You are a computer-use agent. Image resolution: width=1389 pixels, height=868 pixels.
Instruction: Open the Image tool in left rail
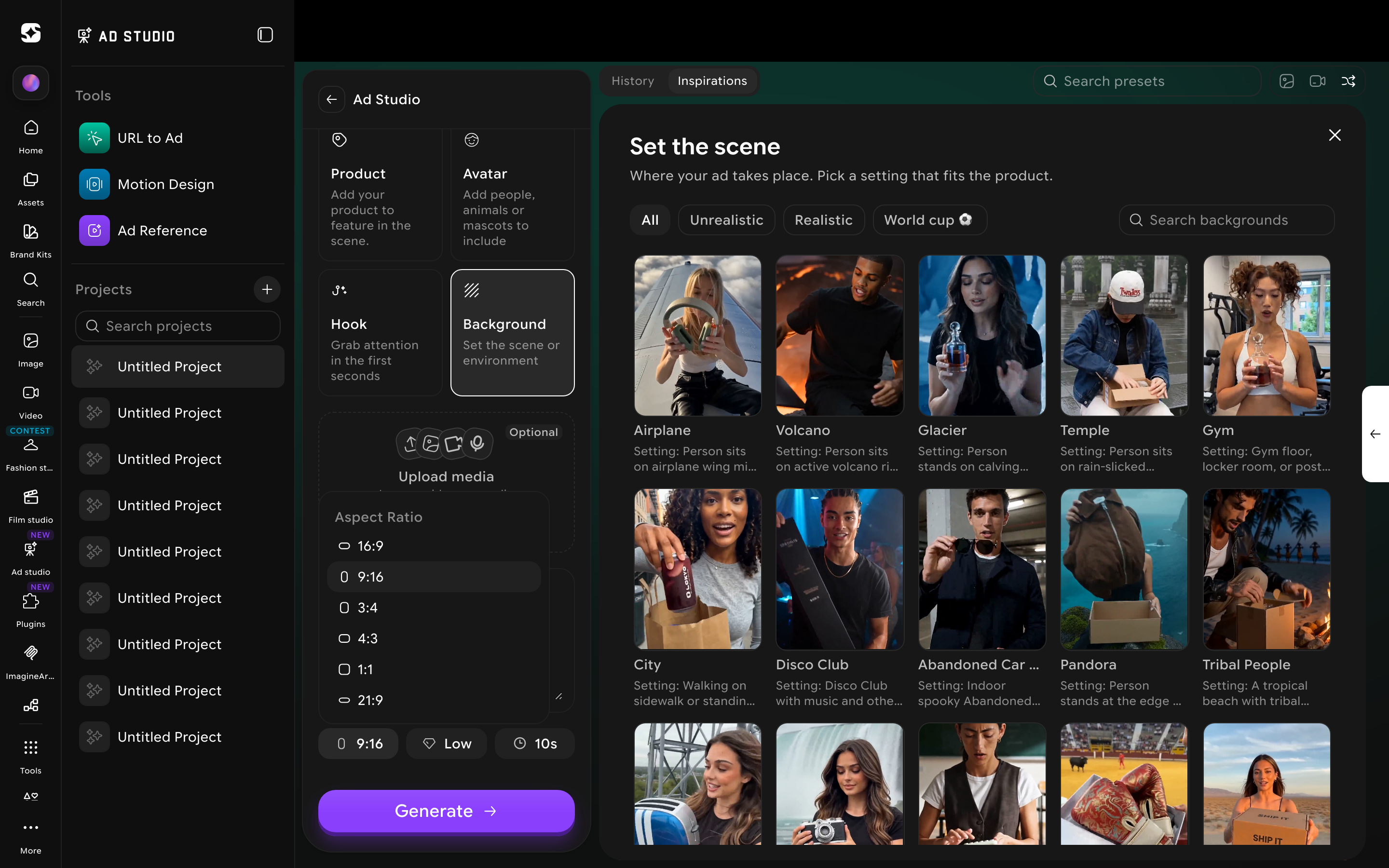click(x=30, y=350)
